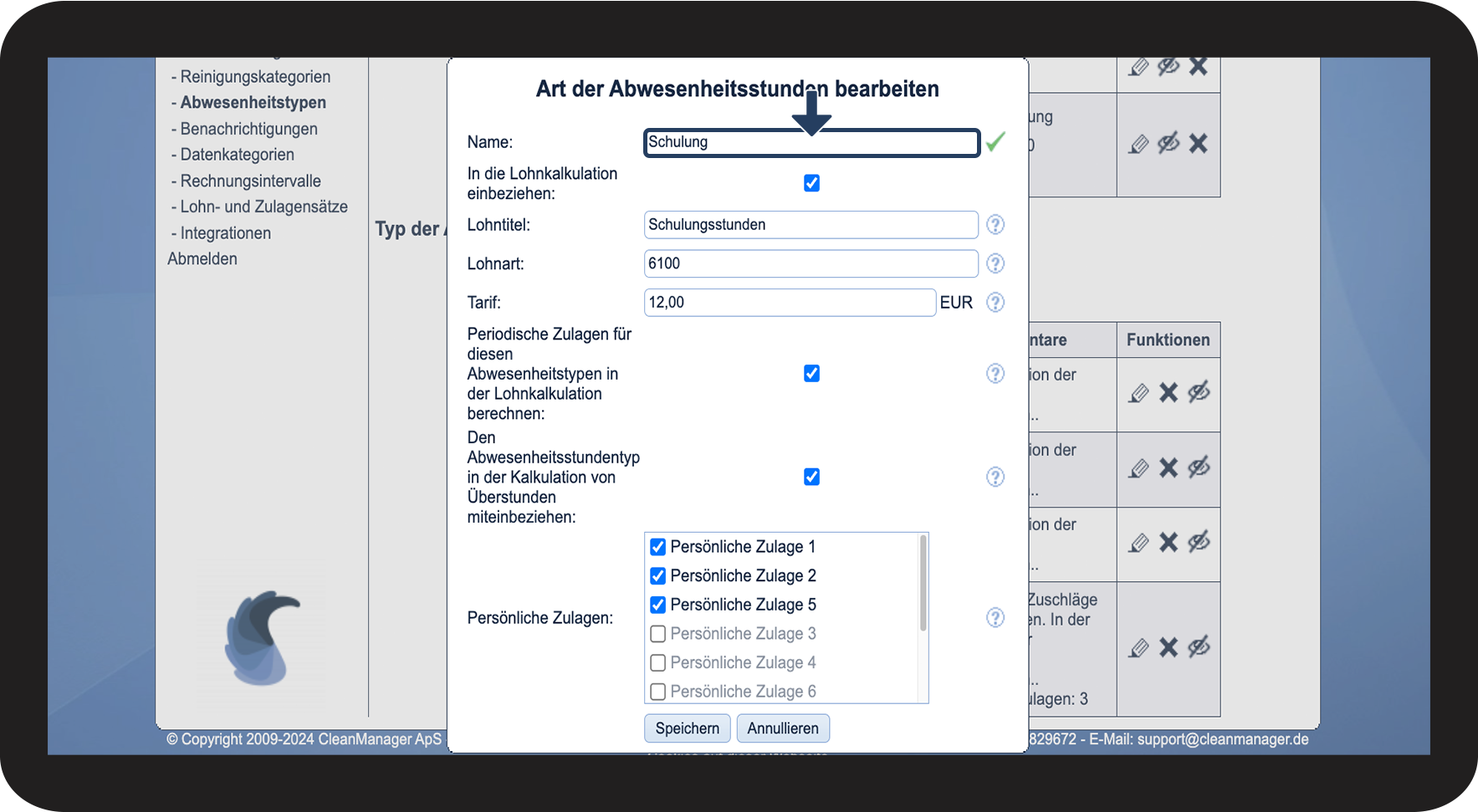The image size is (1478, 812).
Task: Click the CleanManager logo in sidebar
Action: coord(261,638)
